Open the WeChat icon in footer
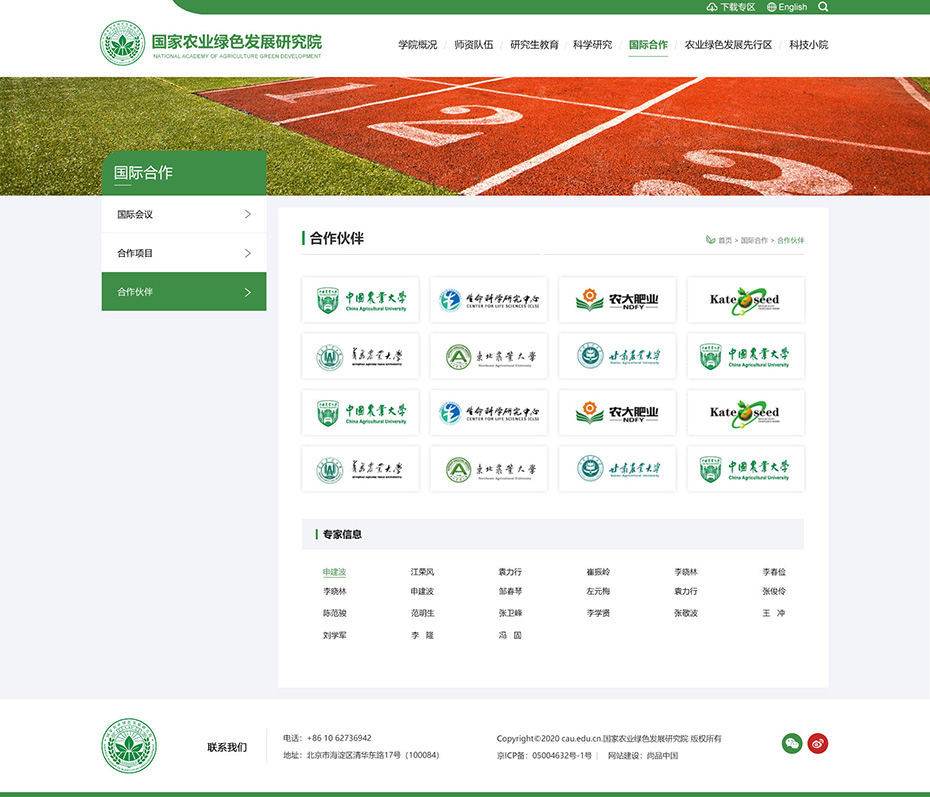This screenshot has height=797, width=930. [x=792, y=743]
